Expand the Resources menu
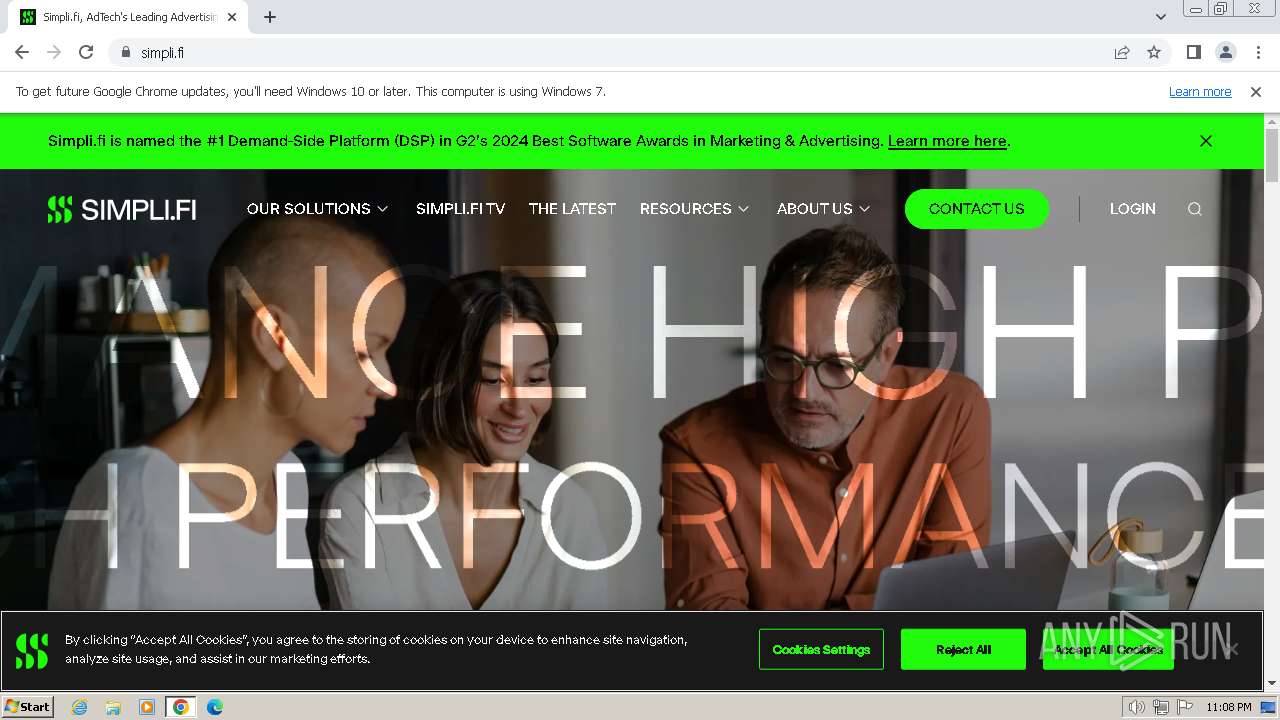 [694, 209]
